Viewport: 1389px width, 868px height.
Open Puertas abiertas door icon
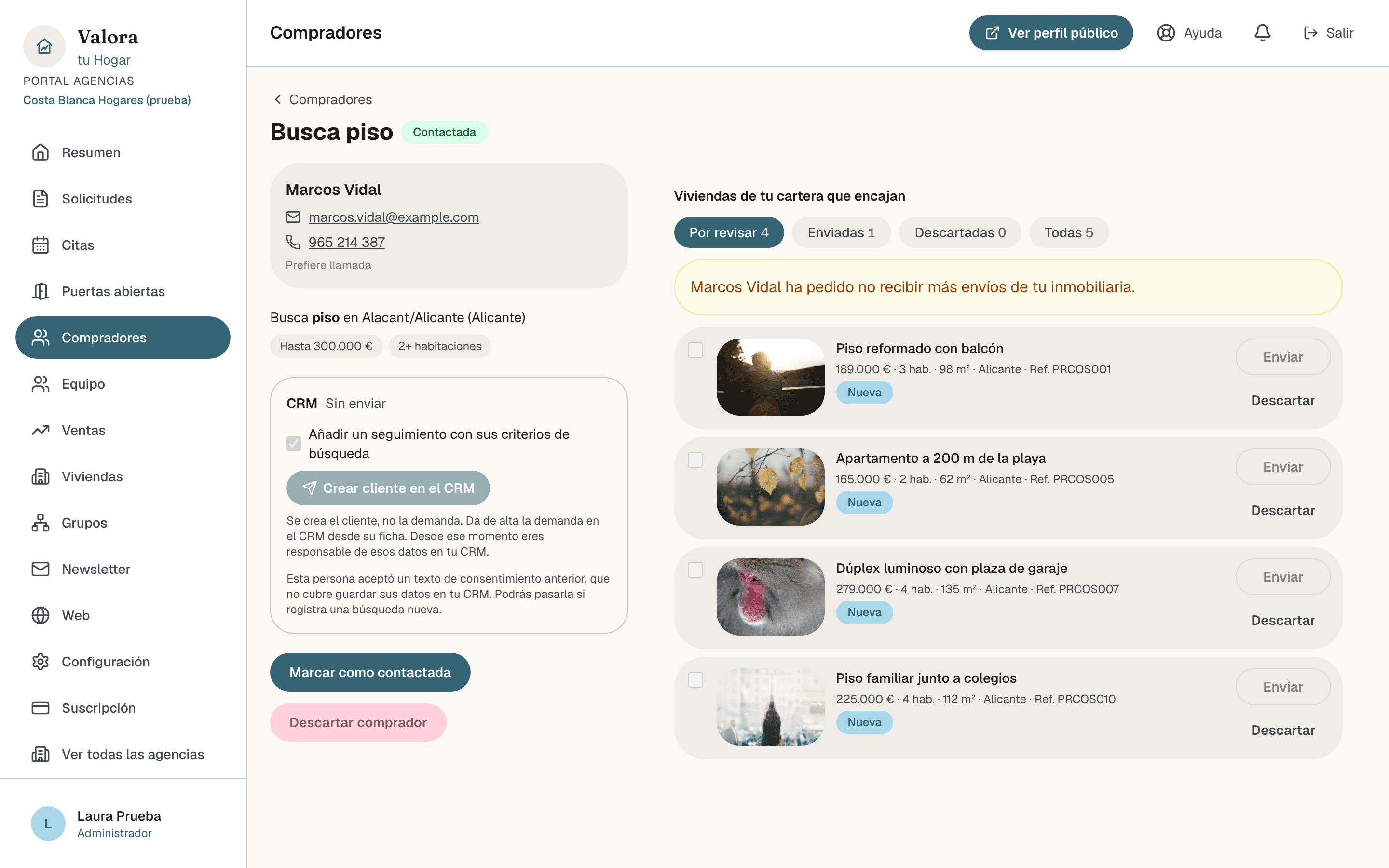click(x=40, y=291)
